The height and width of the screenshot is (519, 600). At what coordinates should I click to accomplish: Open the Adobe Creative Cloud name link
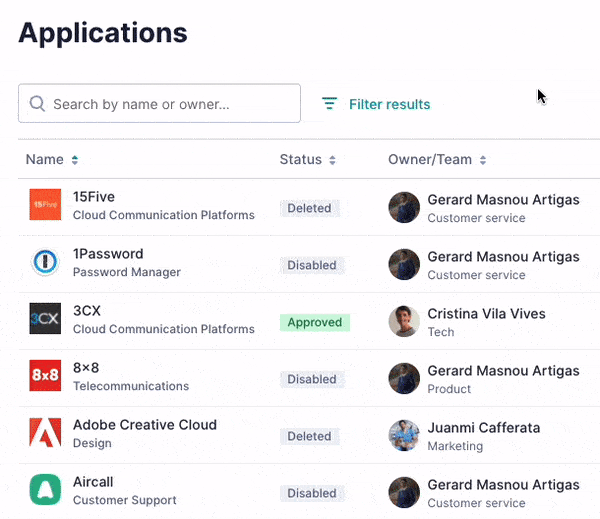tap(144, 425)
